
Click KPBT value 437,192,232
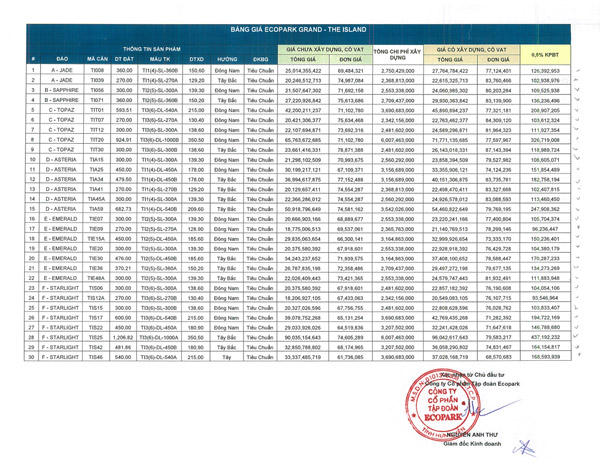point(545,337)
